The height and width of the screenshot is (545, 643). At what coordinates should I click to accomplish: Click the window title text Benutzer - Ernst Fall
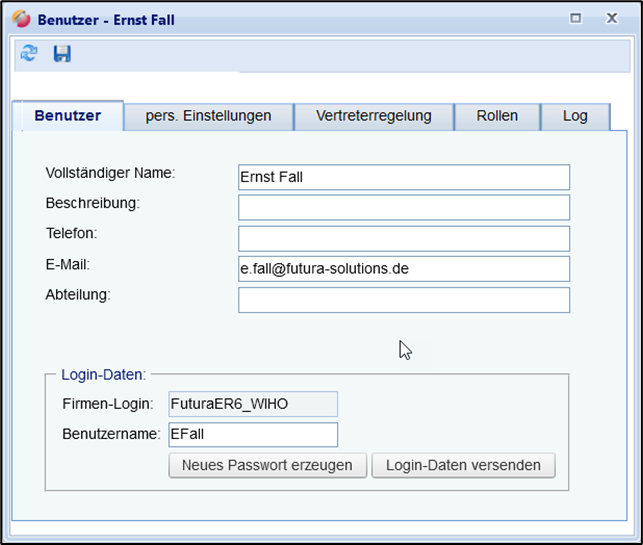106,19
